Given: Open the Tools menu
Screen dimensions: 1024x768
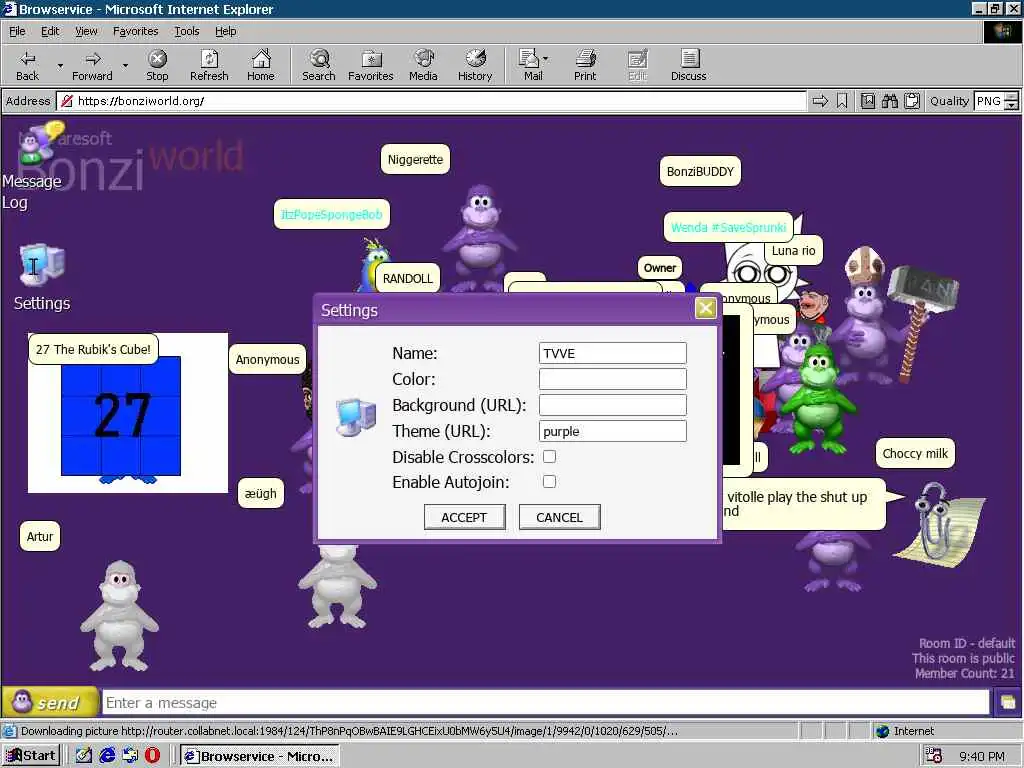Looking at the screenshot, I should click(186, 31).
